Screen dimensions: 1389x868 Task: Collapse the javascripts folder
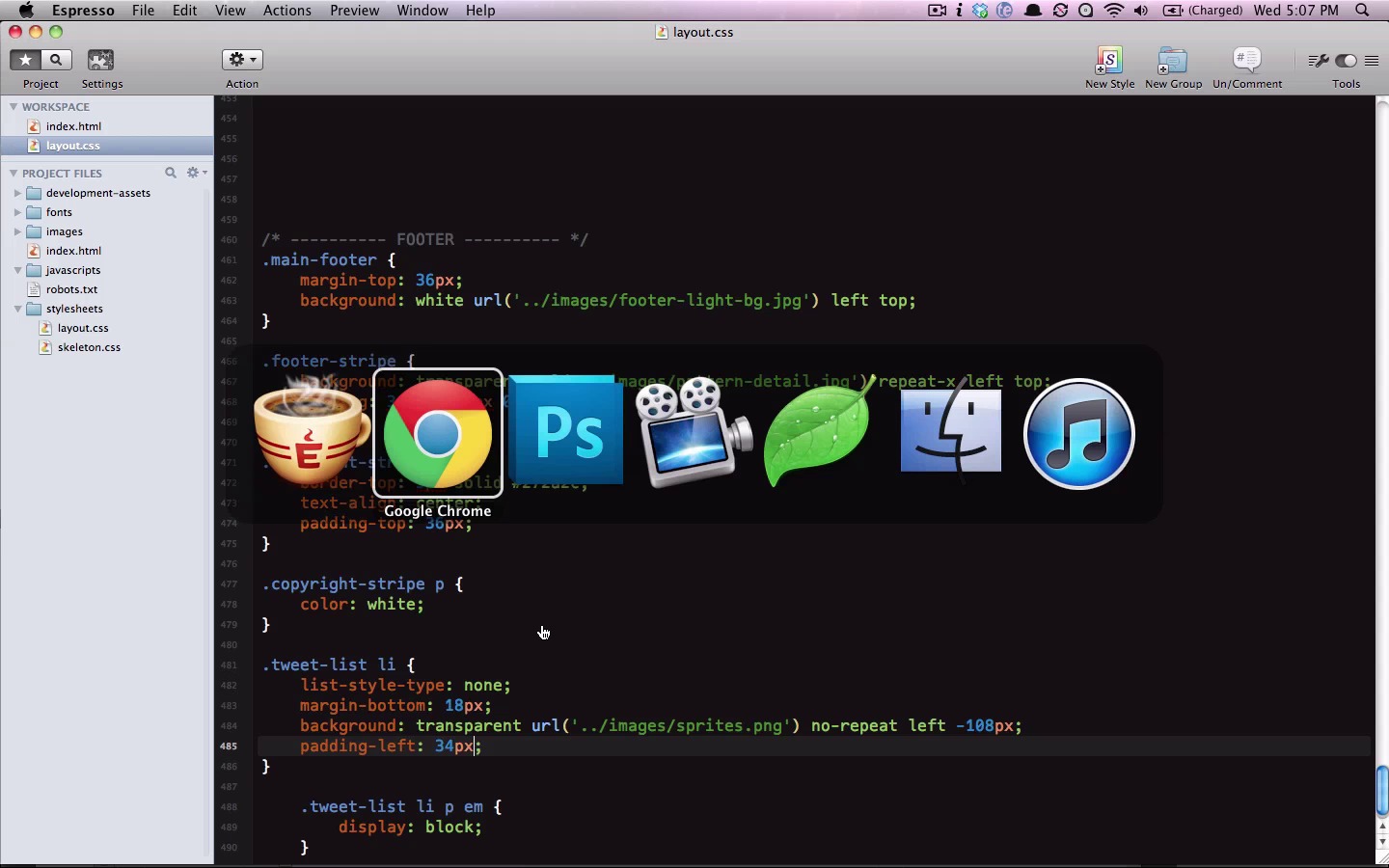[x=17, y=270]
